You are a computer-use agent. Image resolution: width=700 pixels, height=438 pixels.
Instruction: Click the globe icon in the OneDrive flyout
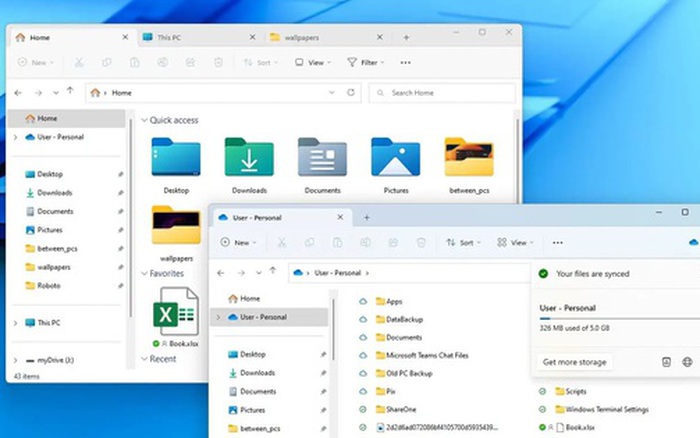coord(687,362)
